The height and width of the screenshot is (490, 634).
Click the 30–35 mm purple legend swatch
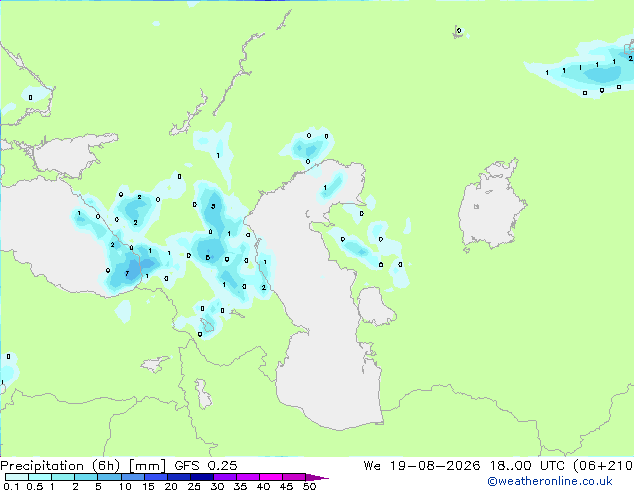pyautogui.click(x=225, y=477)
